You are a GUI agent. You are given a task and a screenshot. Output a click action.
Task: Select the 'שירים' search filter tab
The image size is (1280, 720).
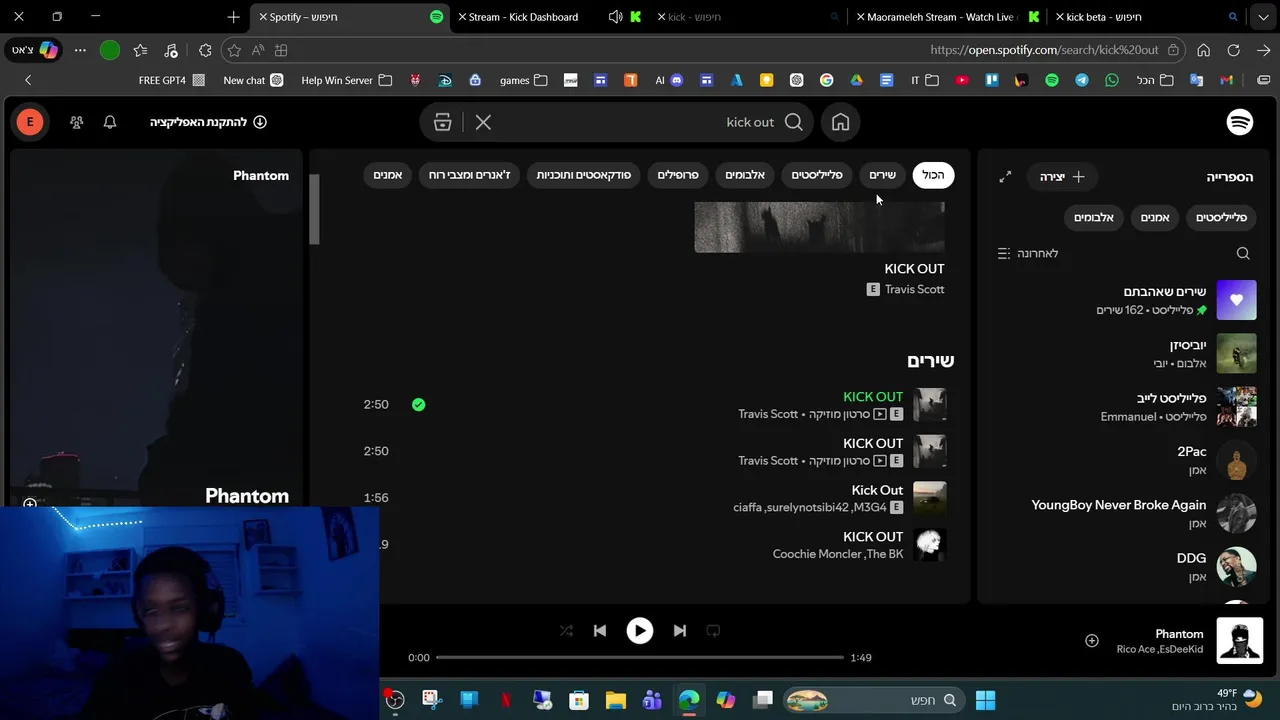[882, 175]
